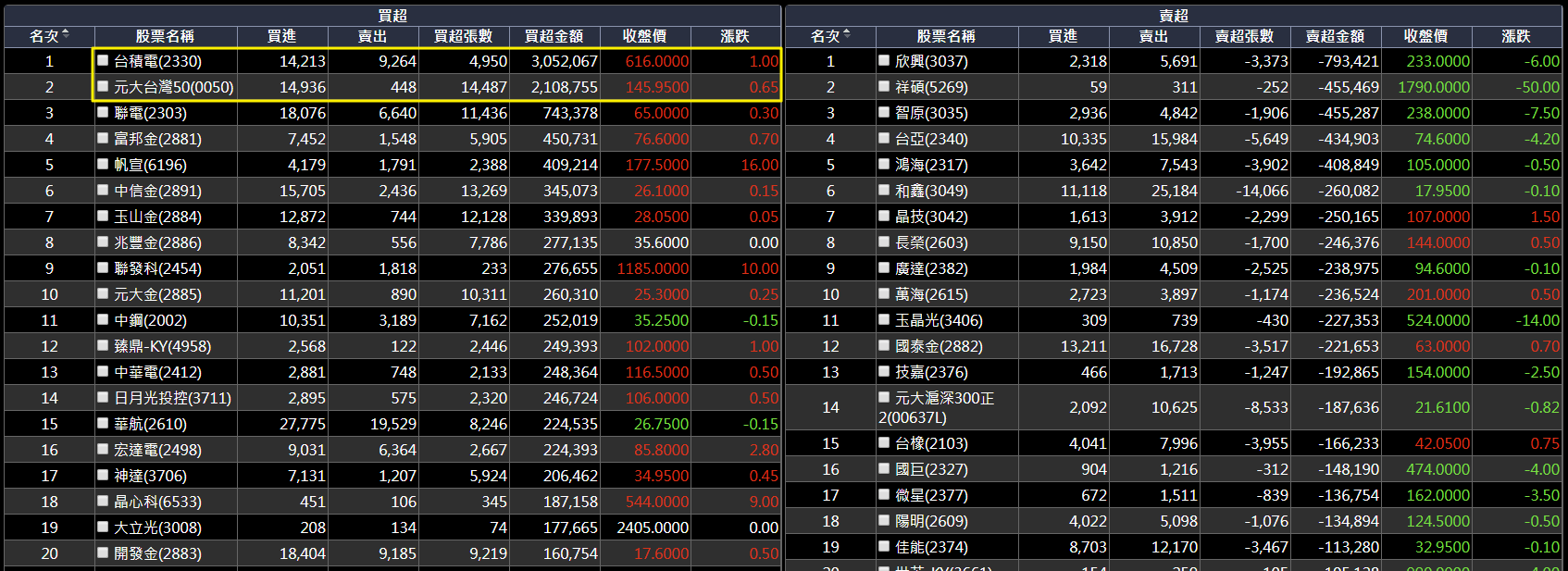The image size is (1568, 571).
Task: Click the sort arrows beside 名次 in 賣超 table
Action: (847, 35)
